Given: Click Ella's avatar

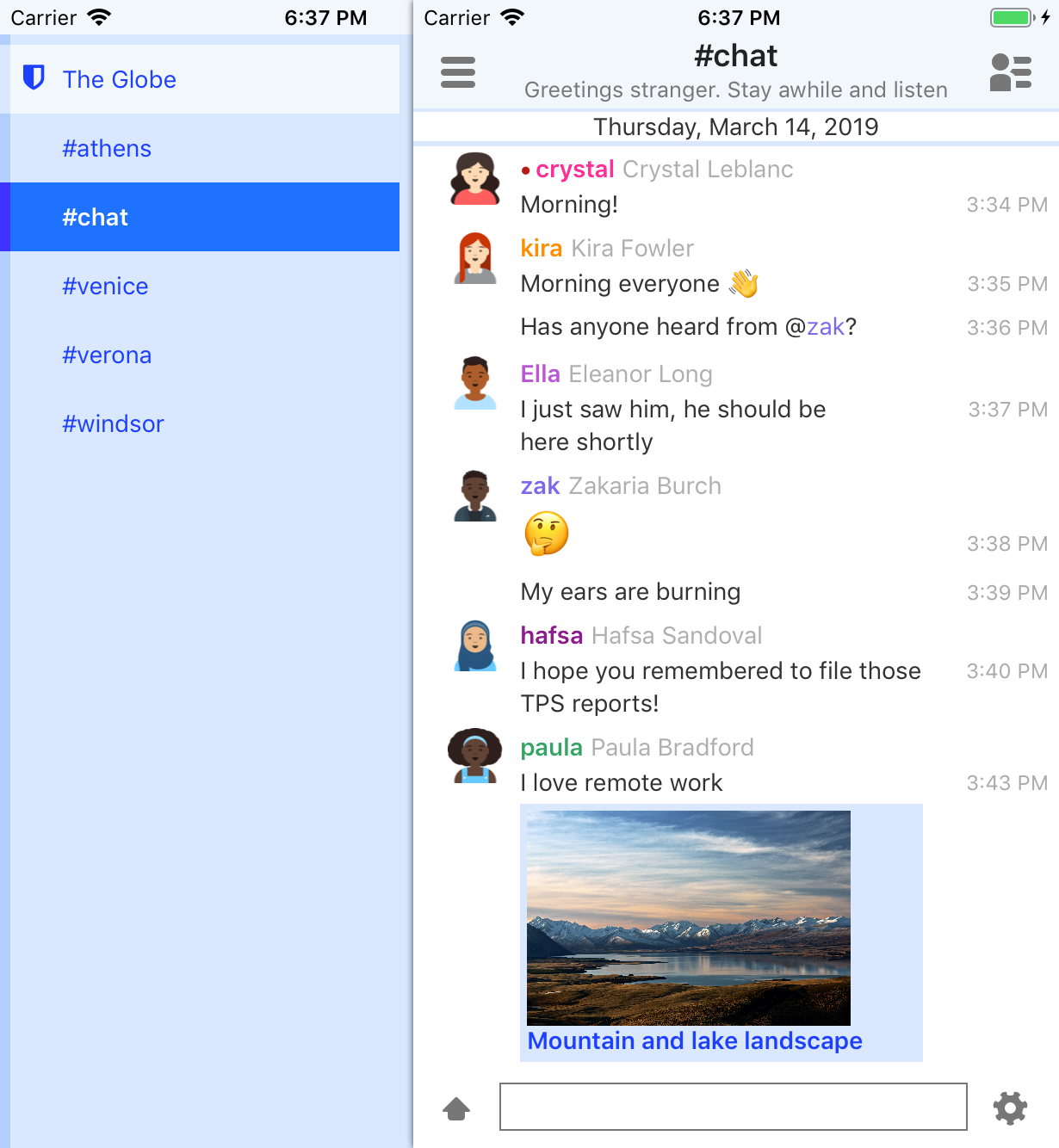Looking at the screenshot, I should pos(475,384).
